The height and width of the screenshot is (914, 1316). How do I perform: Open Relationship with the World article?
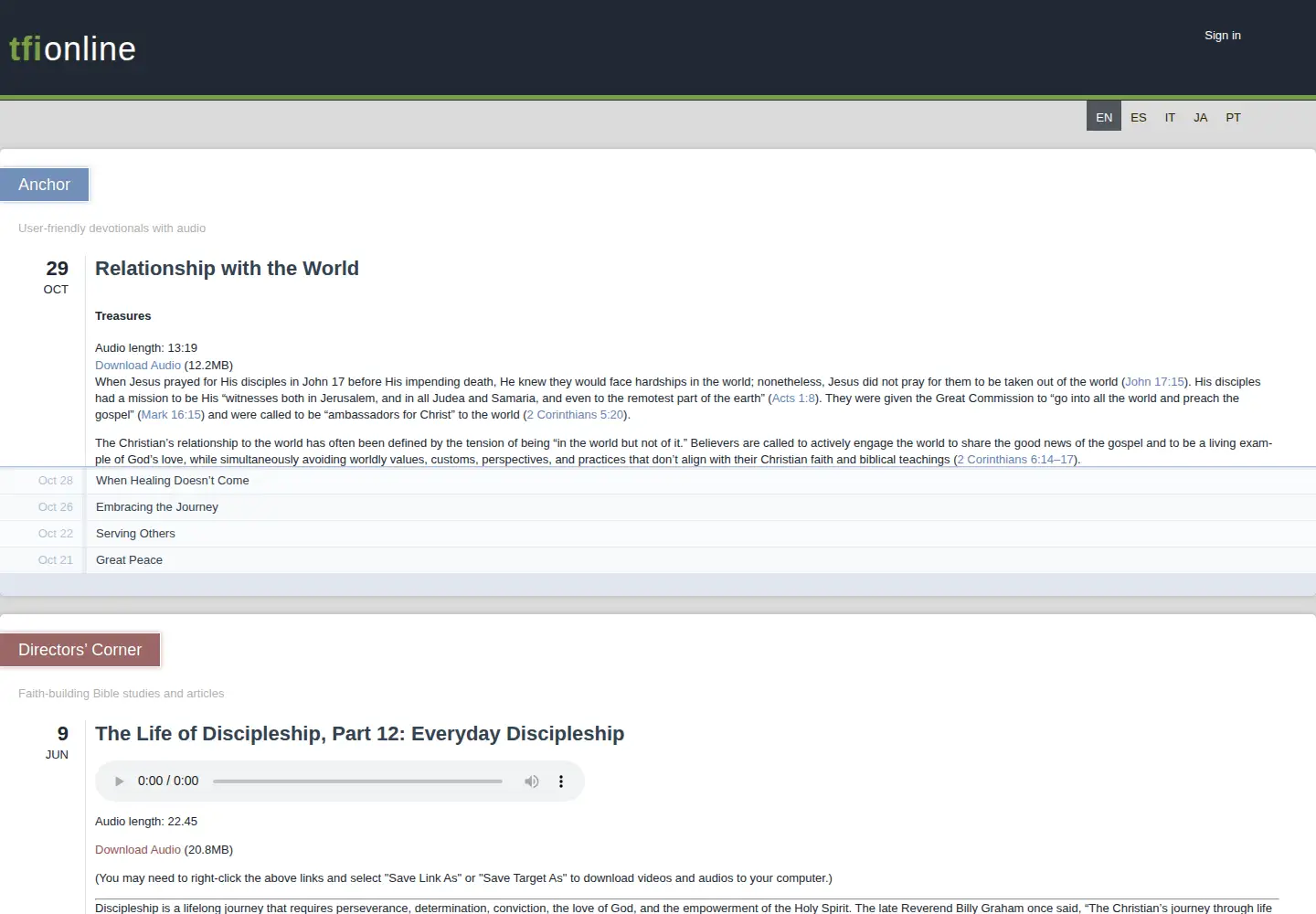pyautogui.click(x=227, y=269)
